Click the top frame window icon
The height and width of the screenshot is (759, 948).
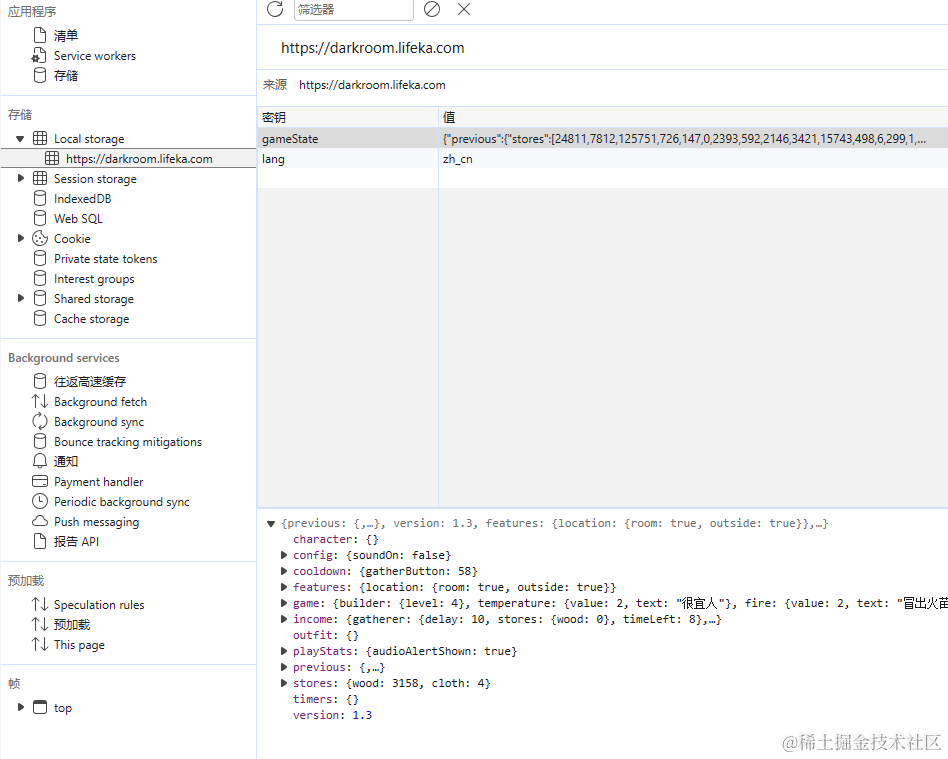coord(40,707)
